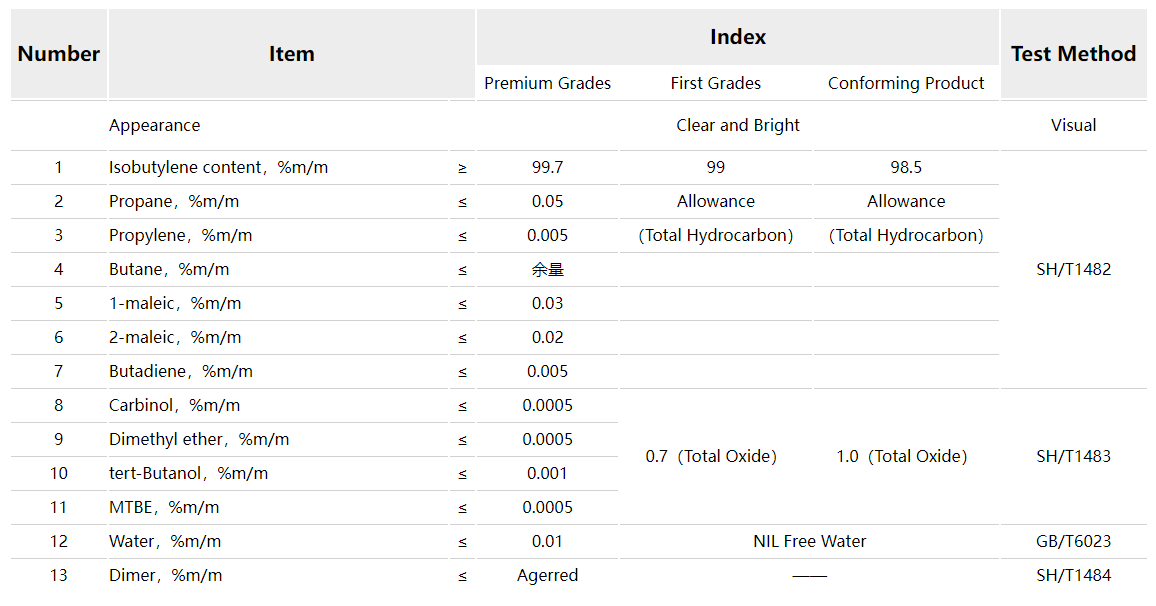
Task: Click the Item column header
Action: (x=291, y=54)
